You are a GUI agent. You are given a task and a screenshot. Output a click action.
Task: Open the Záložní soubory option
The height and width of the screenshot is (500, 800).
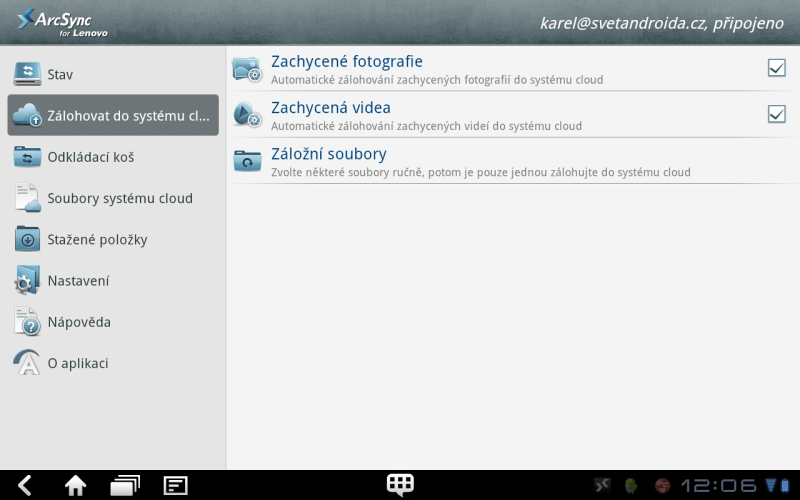(513, 161)
